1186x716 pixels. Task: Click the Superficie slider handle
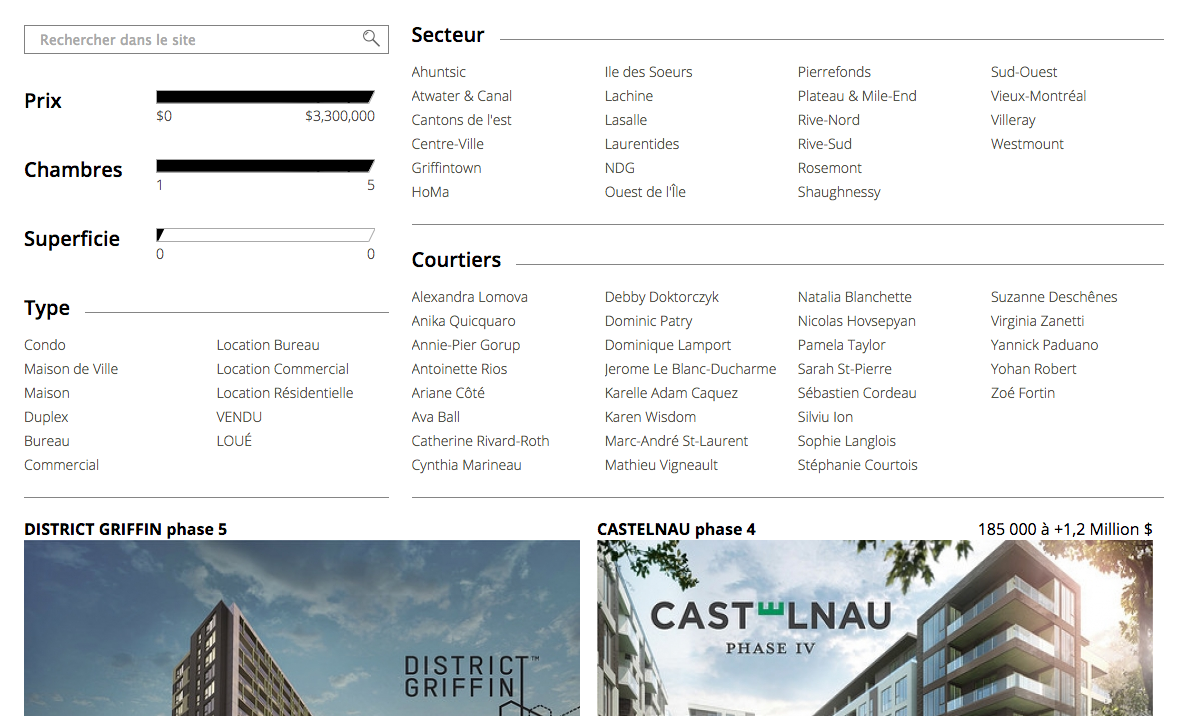[x=160, y=234]
